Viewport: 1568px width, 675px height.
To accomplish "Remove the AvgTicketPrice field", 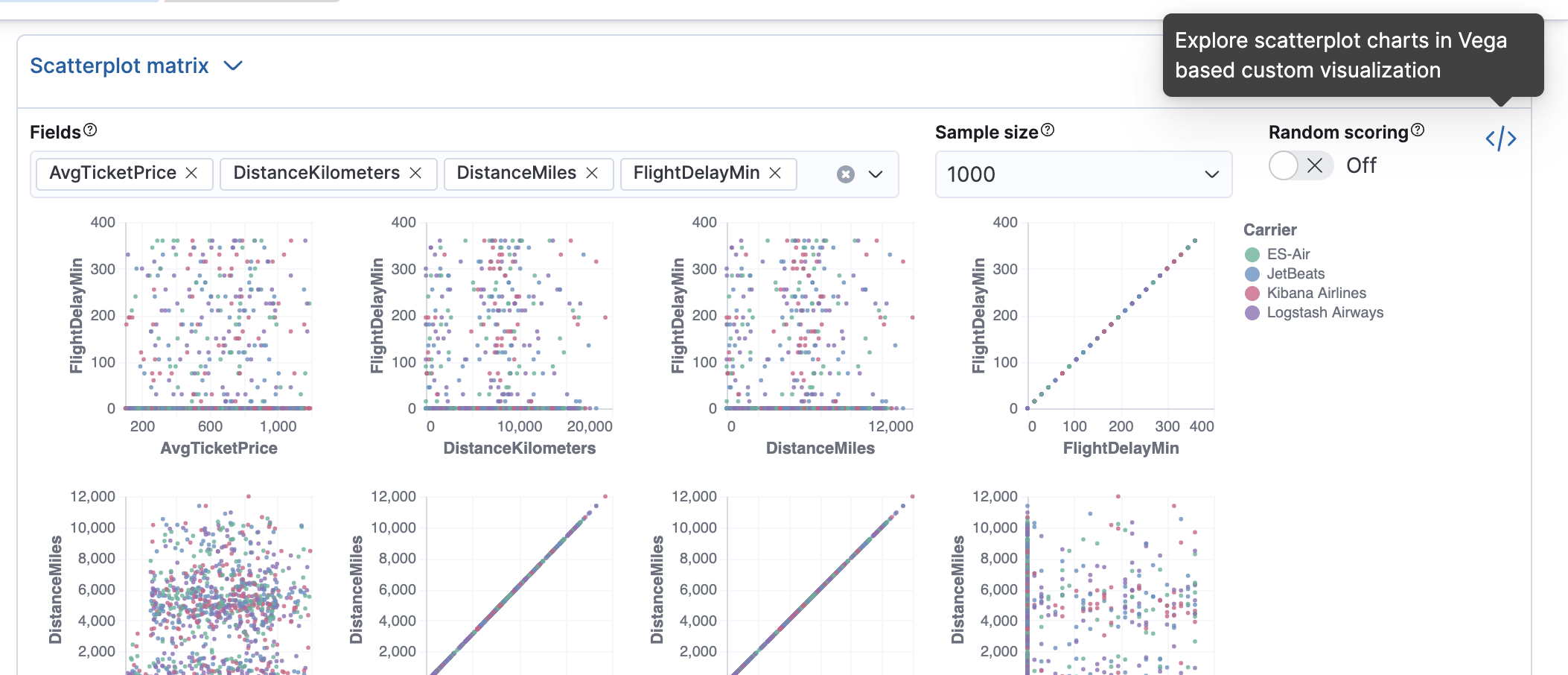I will (x=192, y=173).
